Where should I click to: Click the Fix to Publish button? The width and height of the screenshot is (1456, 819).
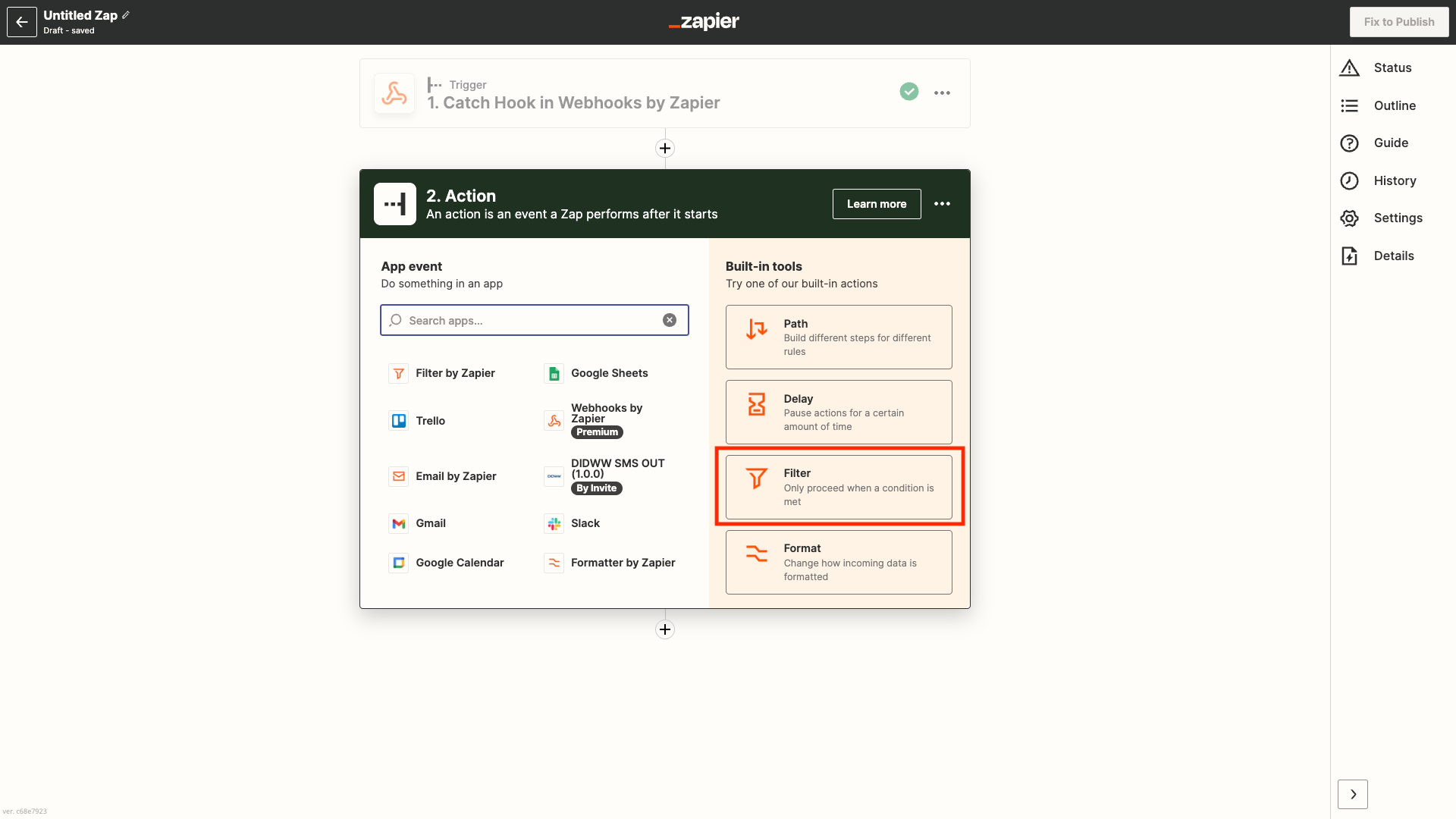[x=1399, y=22]
